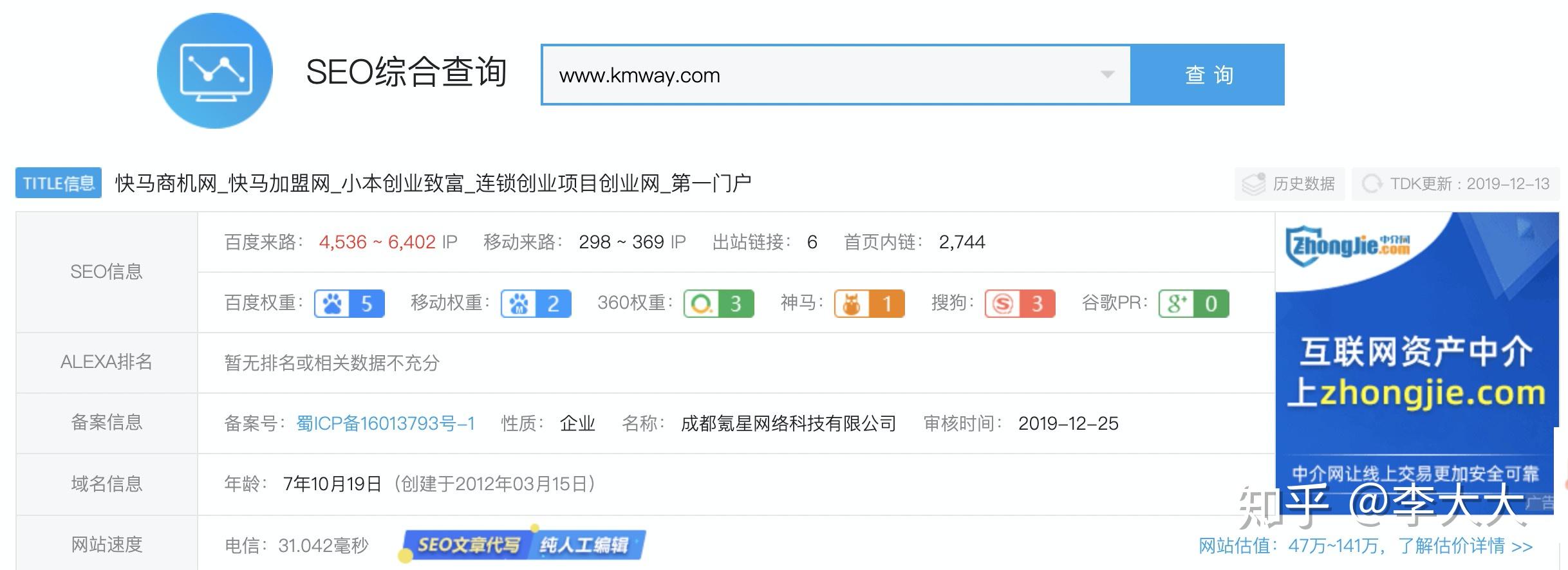Viewport: 1568px width, 570px height.
Task: Click the TDK refresh circular arrow icon
Action: 1372,184
